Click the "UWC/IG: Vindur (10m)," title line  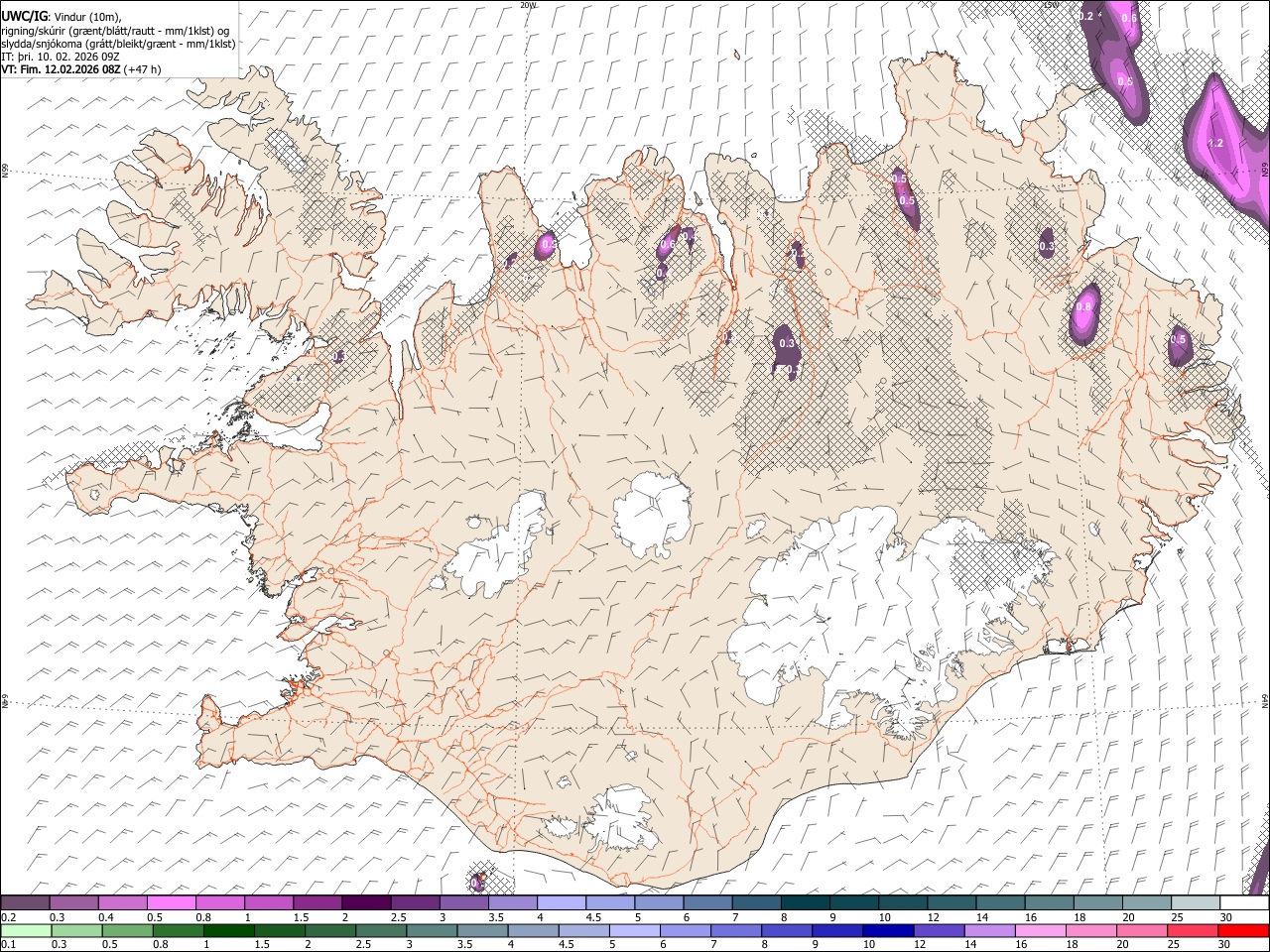pyautogui.click(x=61, y=17)
